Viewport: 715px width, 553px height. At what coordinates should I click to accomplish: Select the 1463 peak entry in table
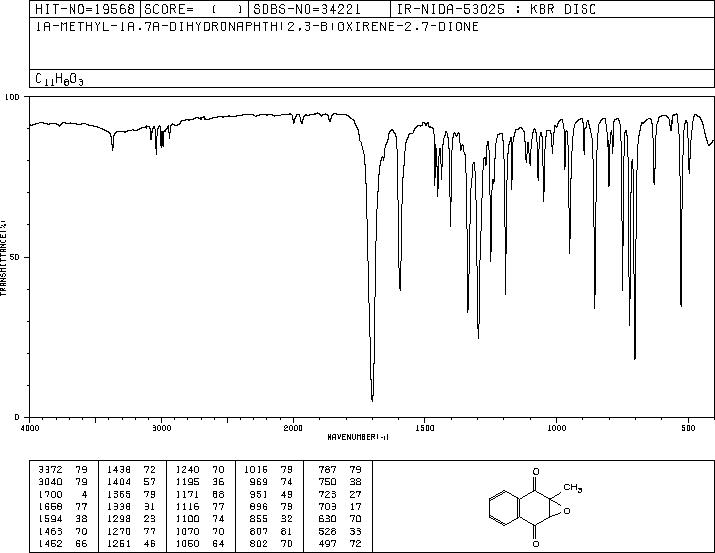tap(62, 531)
